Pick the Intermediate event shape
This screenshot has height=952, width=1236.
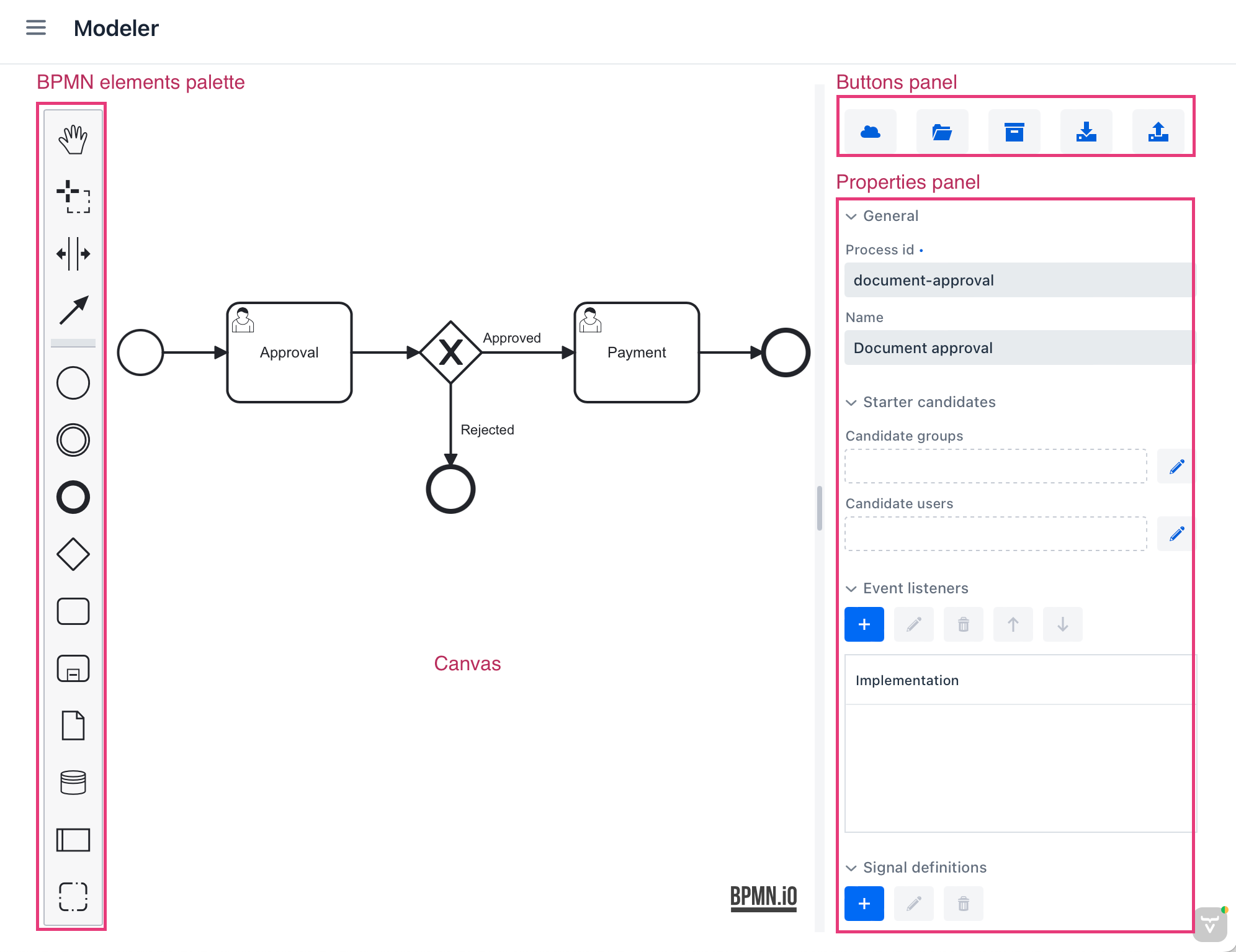73,440
